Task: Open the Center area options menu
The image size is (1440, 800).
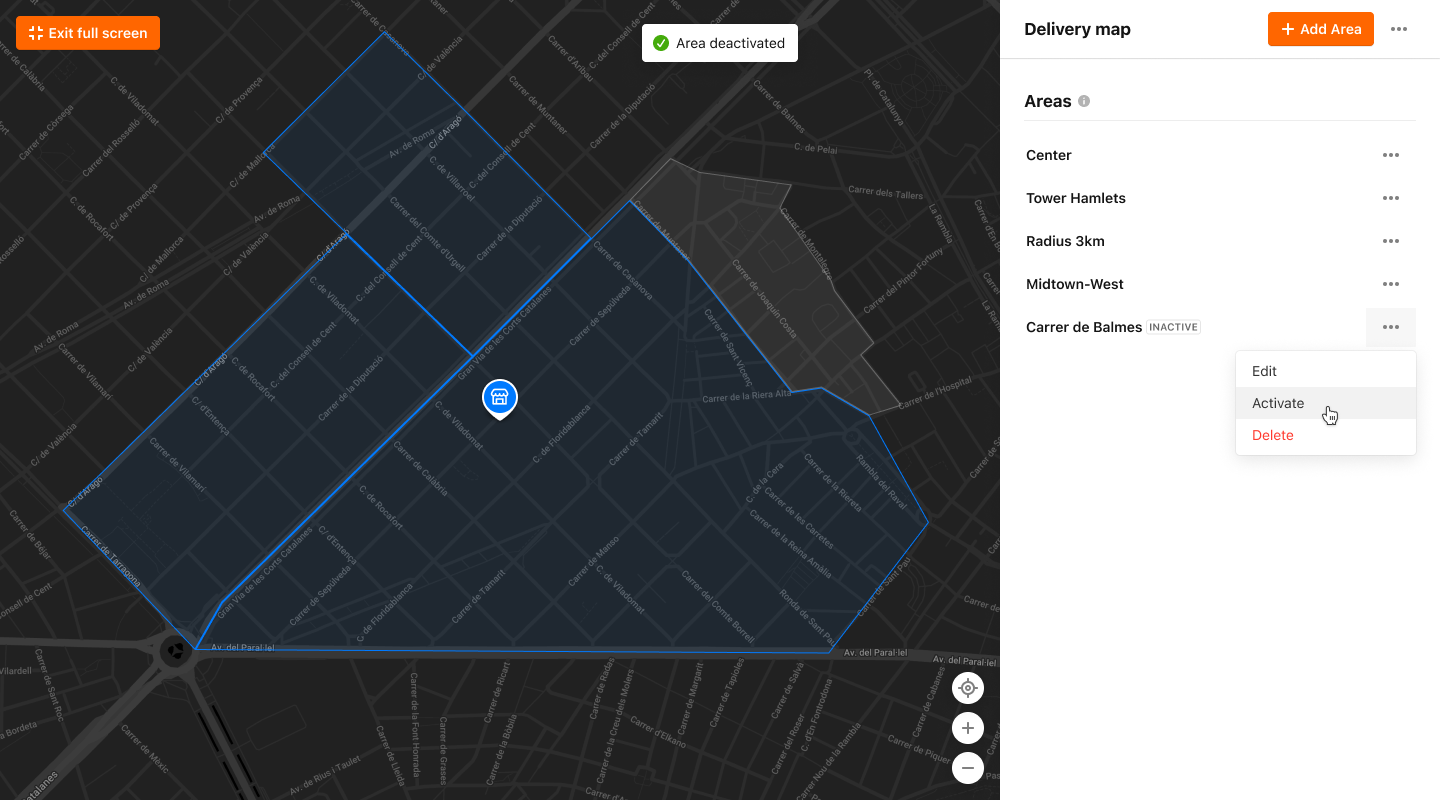Action: click(1390, 155)
